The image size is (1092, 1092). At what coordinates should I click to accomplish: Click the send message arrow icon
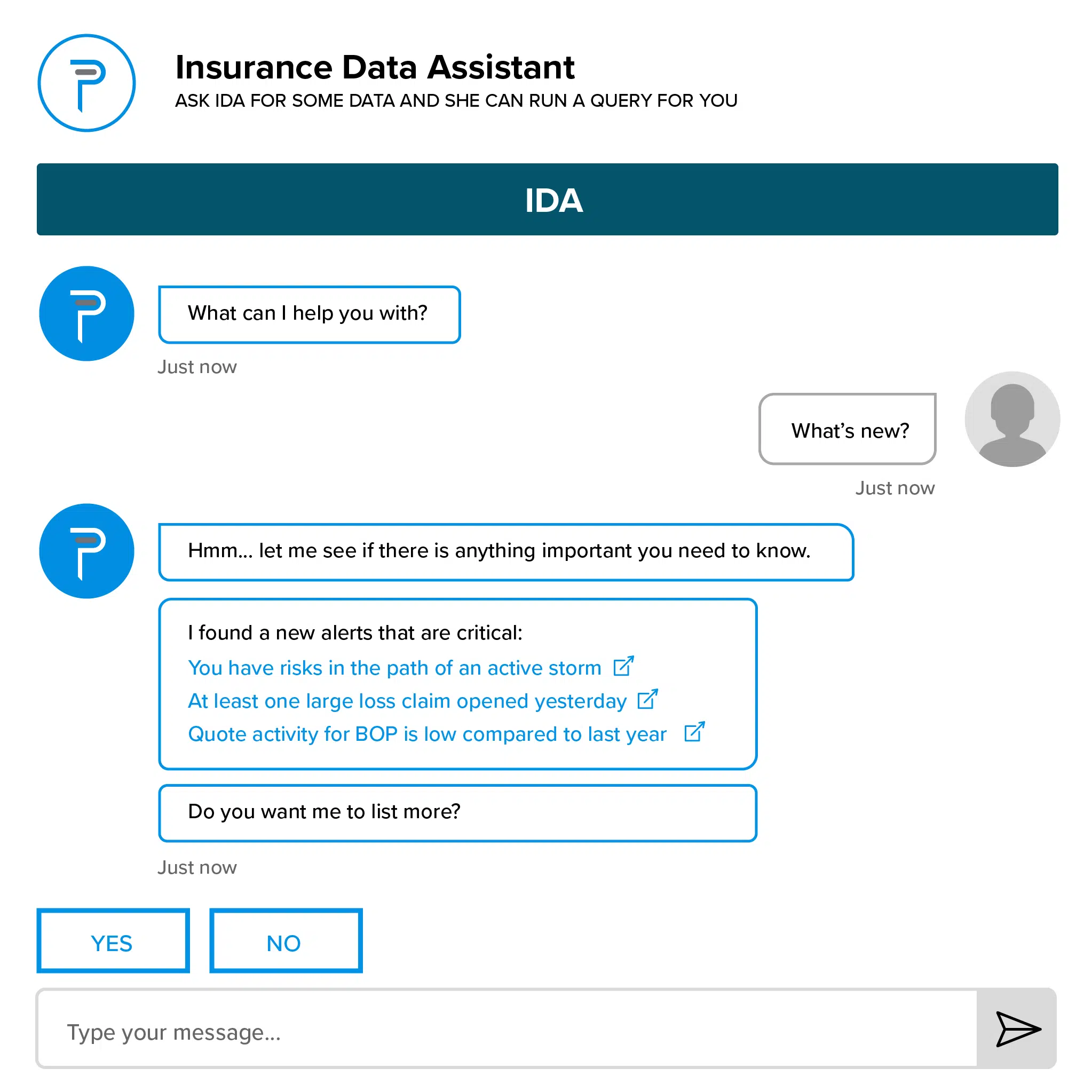pyautogui.click(x=1017, y=1028)
